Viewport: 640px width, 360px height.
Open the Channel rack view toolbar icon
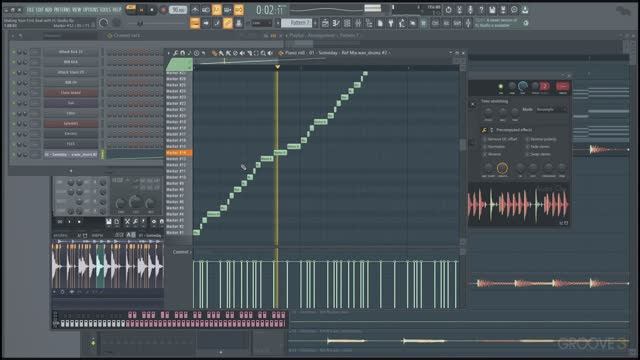[x=347, y=23]
